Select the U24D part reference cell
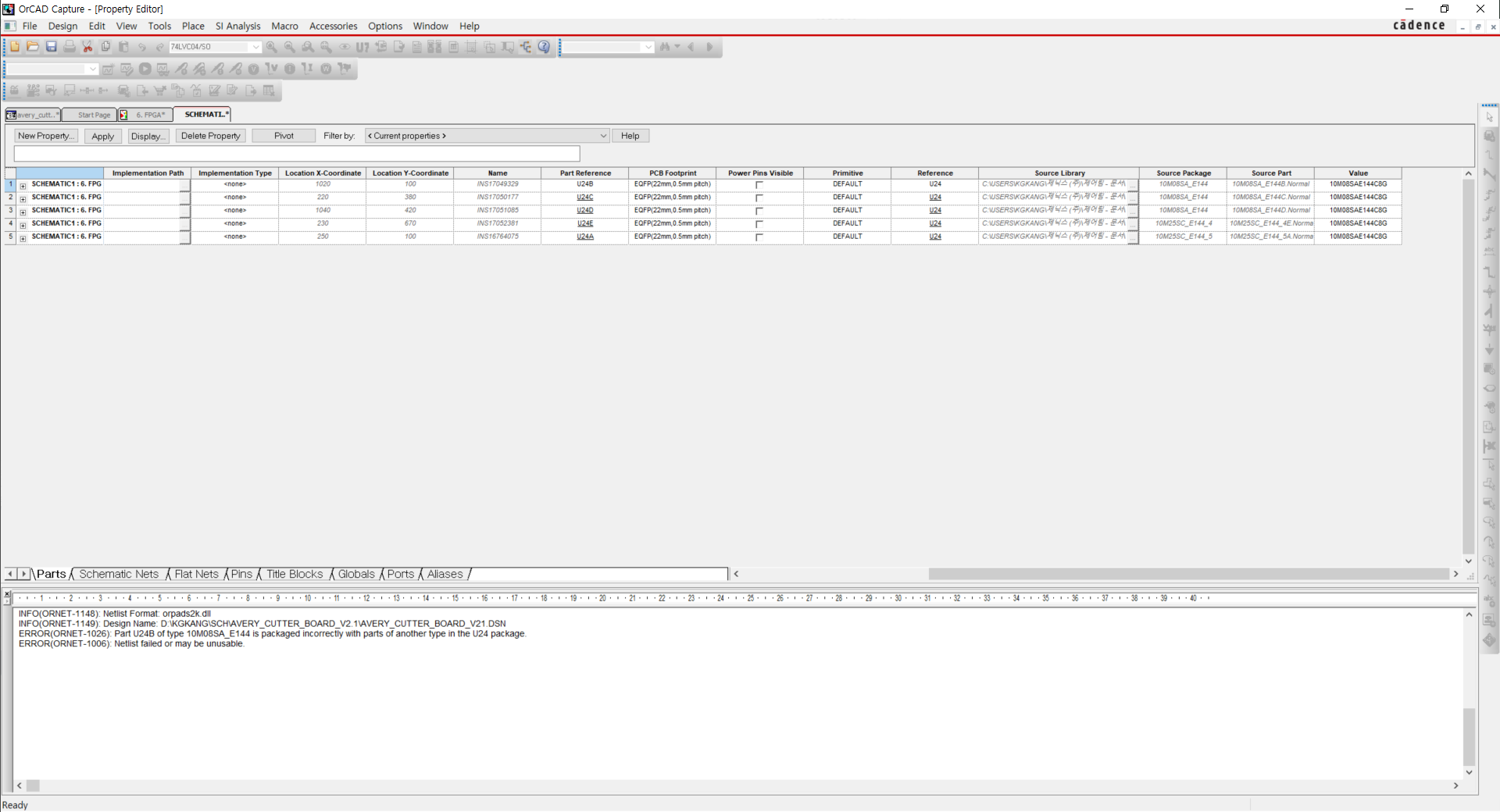Image resolution: width=1500 pixels, height=812 pixels. pyautogui.click(x=585, y=210)
